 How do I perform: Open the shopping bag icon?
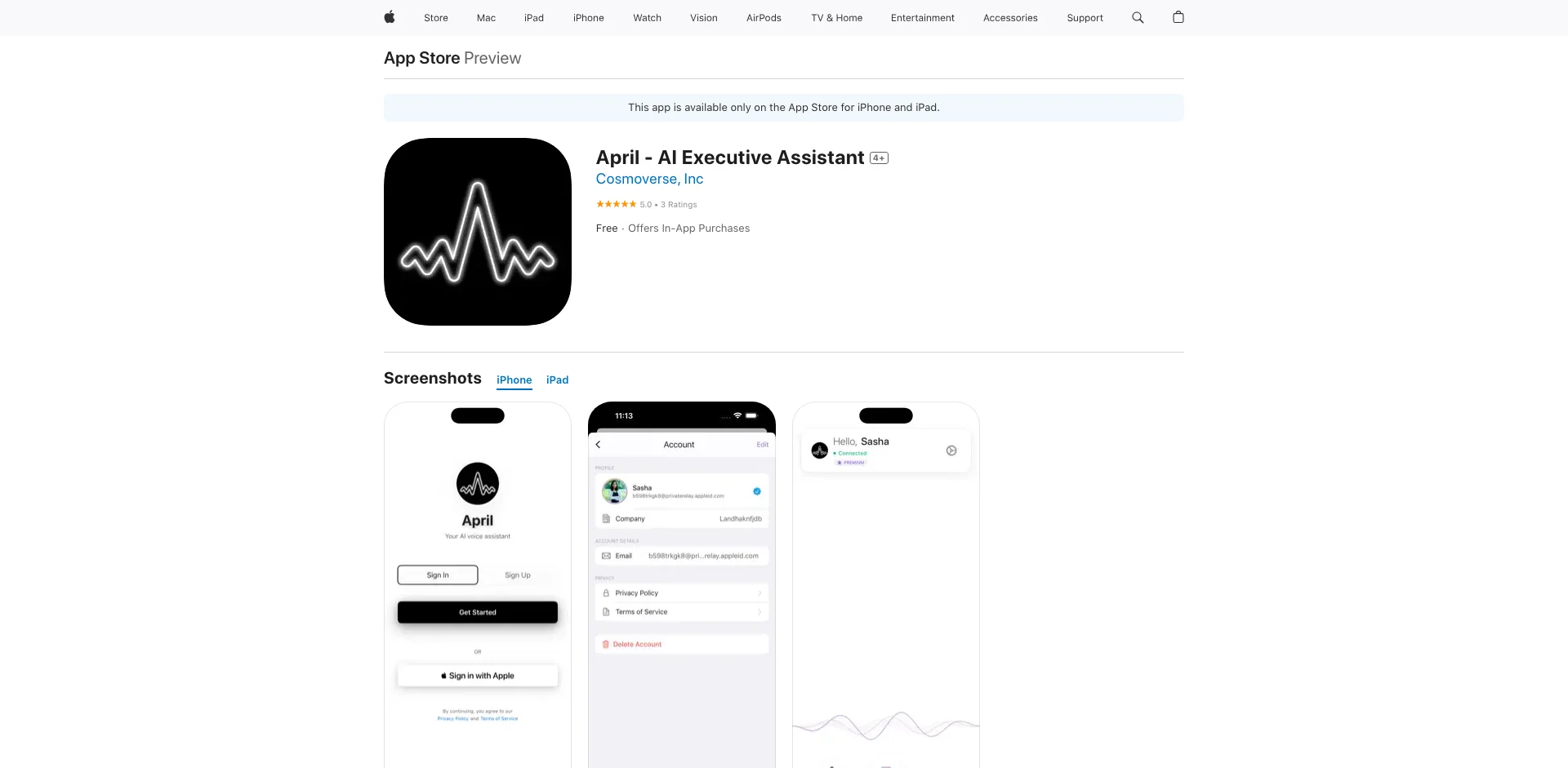coord(1178,17)
